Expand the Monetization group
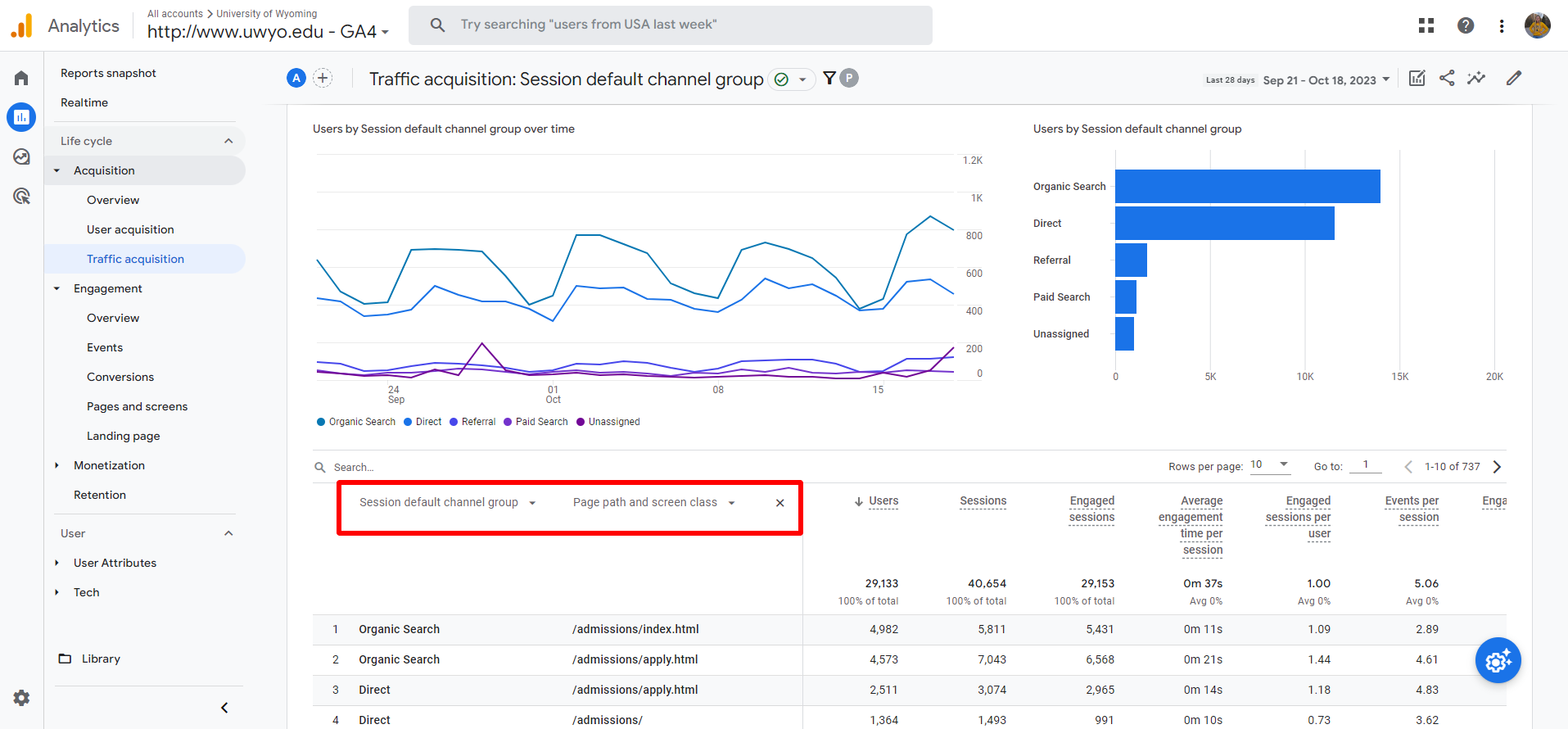The image size is (1568, 729). coord(56,465)
